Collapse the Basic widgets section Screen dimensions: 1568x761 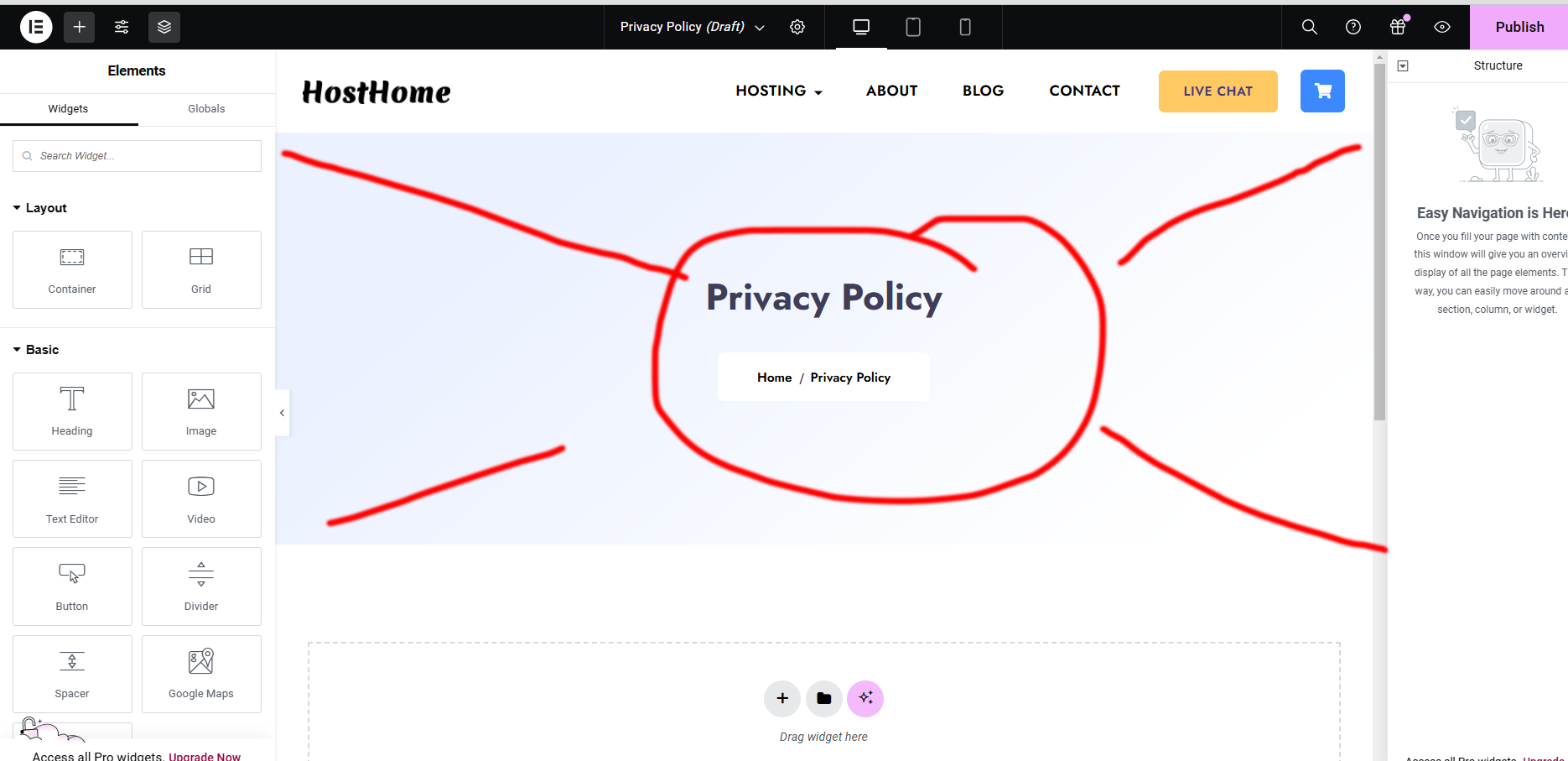pos(36,350)
